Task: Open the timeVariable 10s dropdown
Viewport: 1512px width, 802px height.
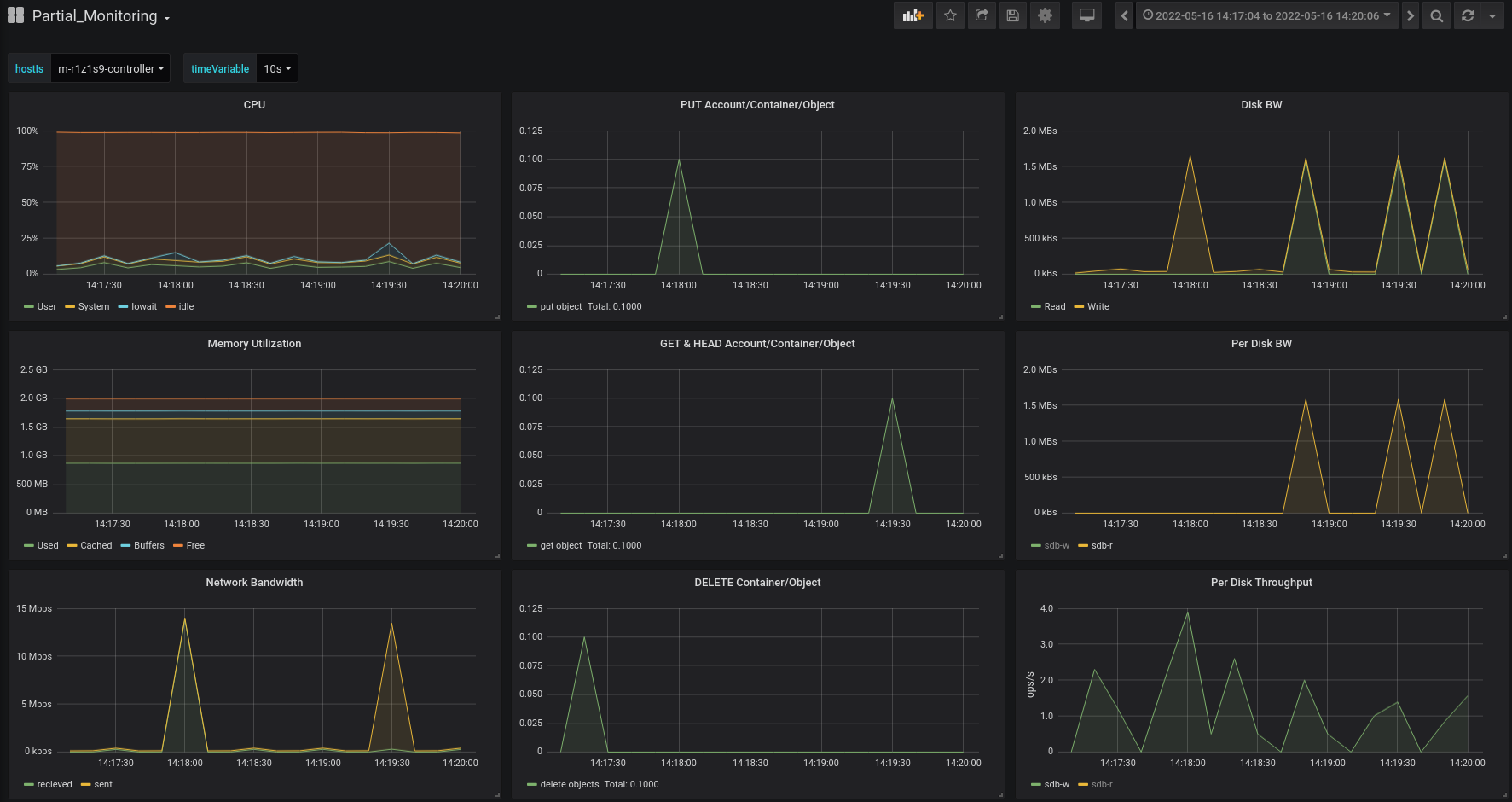Action: click(x=277, y=68)
